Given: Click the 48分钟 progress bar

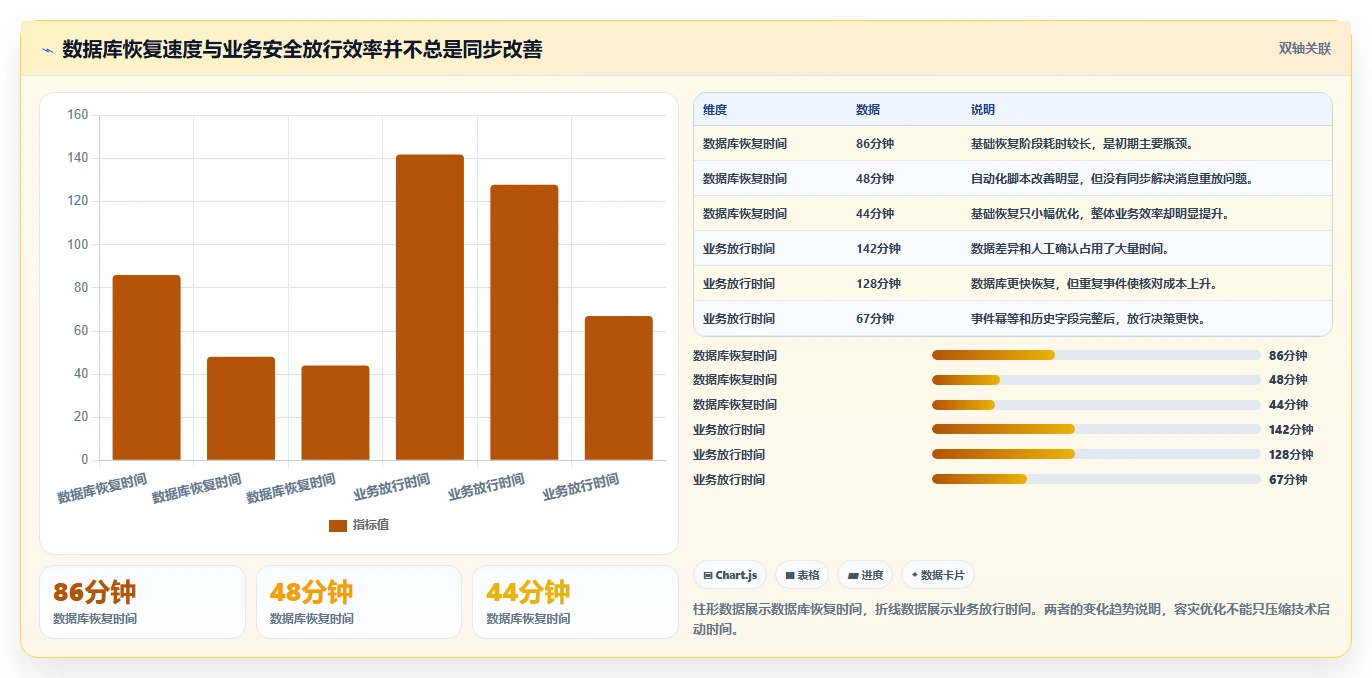Looking at the screenshot, I should (1096, 380).
